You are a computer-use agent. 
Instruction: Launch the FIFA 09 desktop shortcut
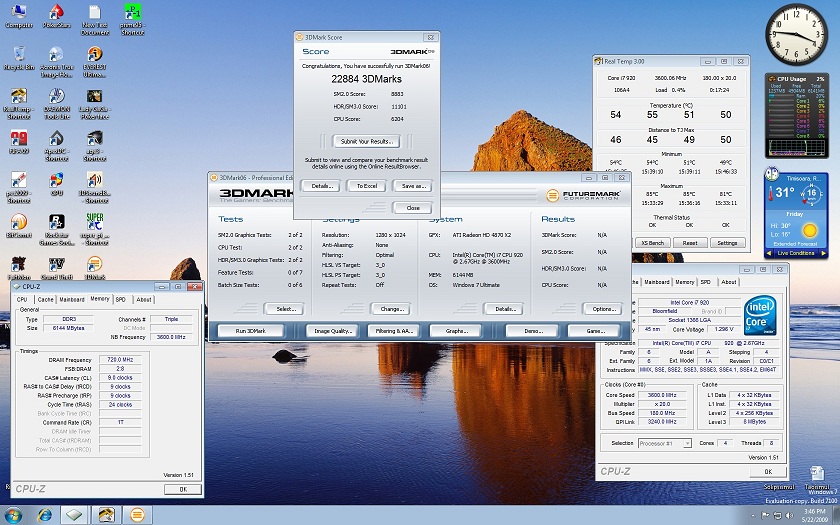[x=19, y=142]
